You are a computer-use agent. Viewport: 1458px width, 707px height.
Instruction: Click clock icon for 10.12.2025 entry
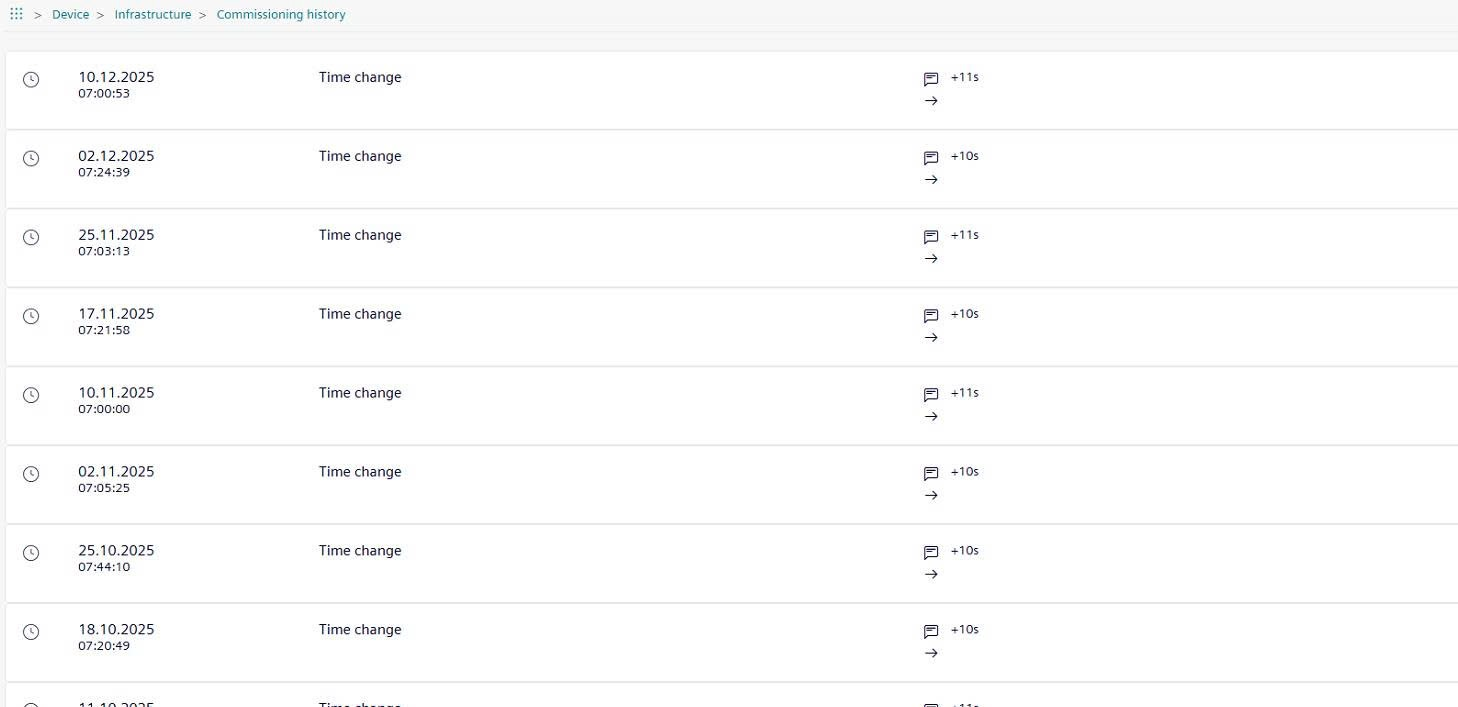tap(31, 79)
